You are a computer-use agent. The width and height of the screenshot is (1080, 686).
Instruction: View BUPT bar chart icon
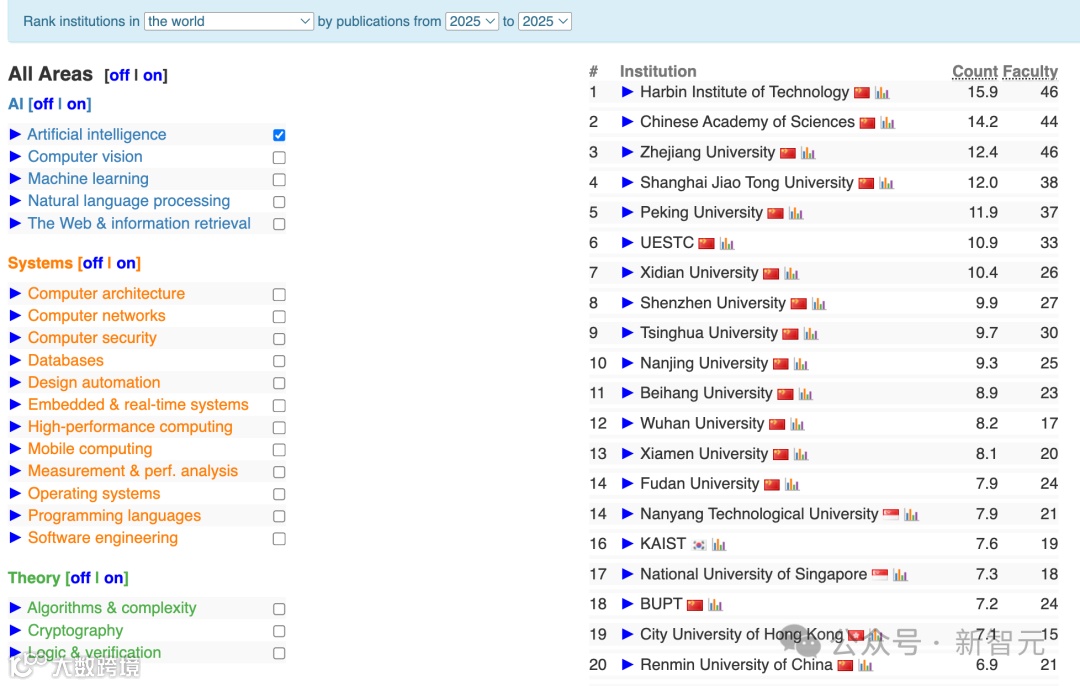point(716,605)
